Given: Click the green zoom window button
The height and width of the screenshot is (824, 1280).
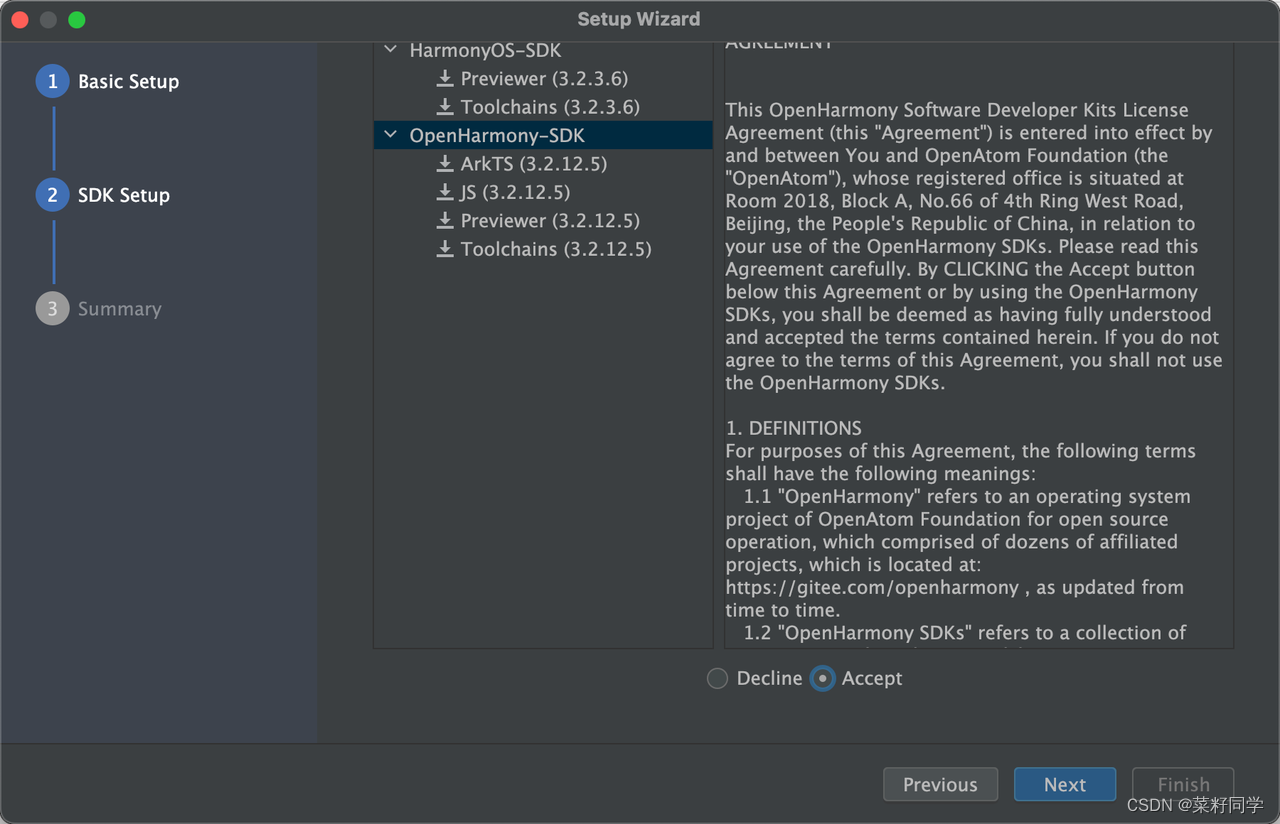Looking at the screenshot, I should click(x=77, y=20).
